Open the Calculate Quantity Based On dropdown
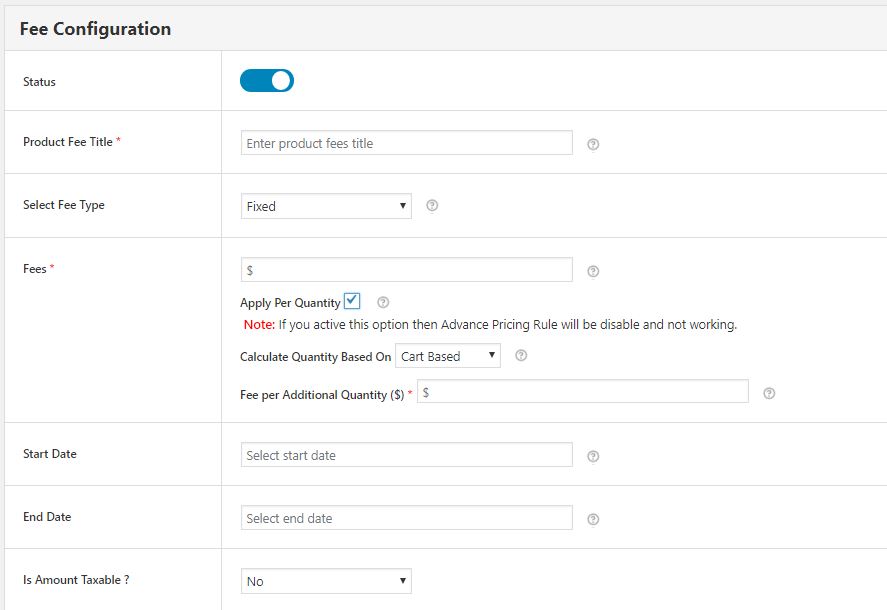The height and width of the screenshot is (610, 887). pos(448,355)
